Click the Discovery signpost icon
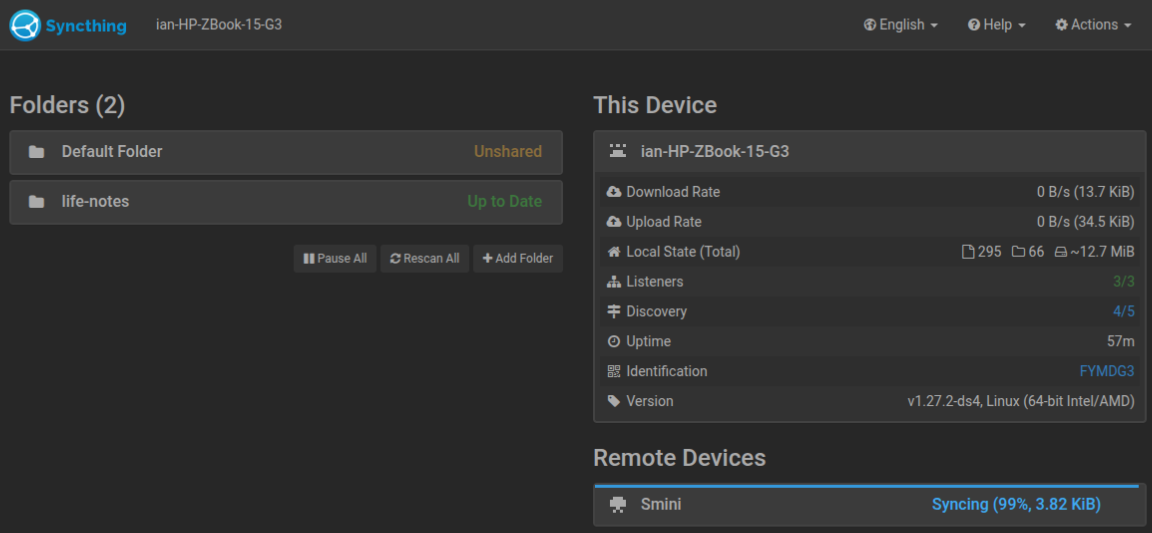This screenshot has height=533, width=1152. [614, 312]
